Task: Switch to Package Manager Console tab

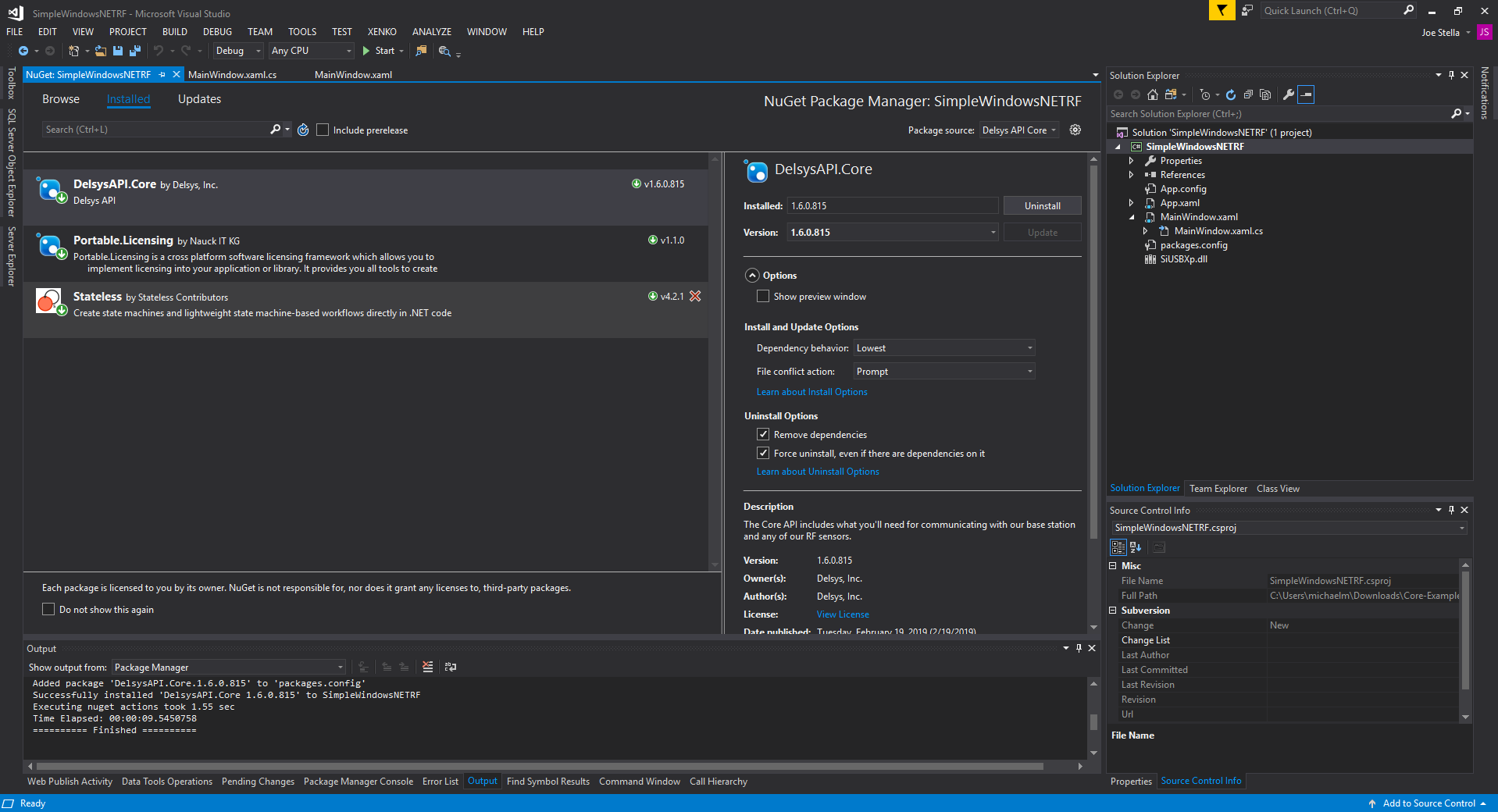Action: tap(358, 781)
